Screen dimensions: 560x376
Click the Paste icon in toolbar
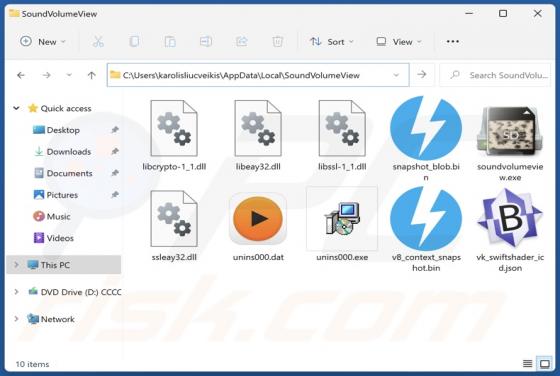(x=170, y=42)
